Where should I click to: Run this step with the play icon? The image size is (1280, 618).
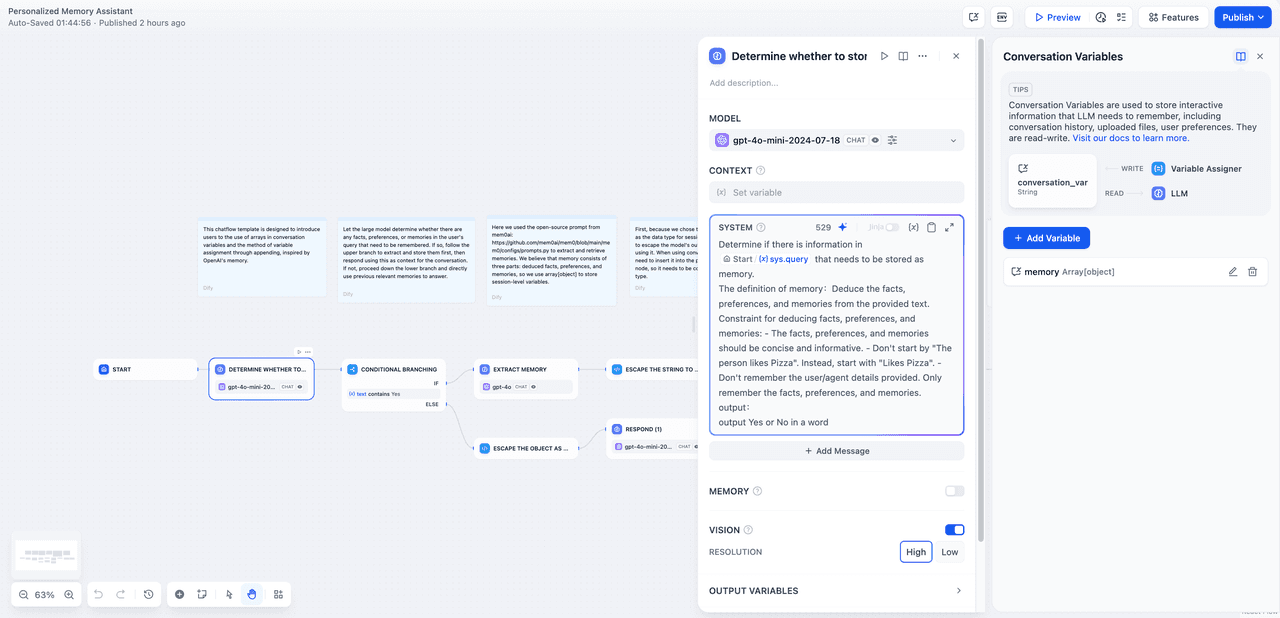pos(884,56)
